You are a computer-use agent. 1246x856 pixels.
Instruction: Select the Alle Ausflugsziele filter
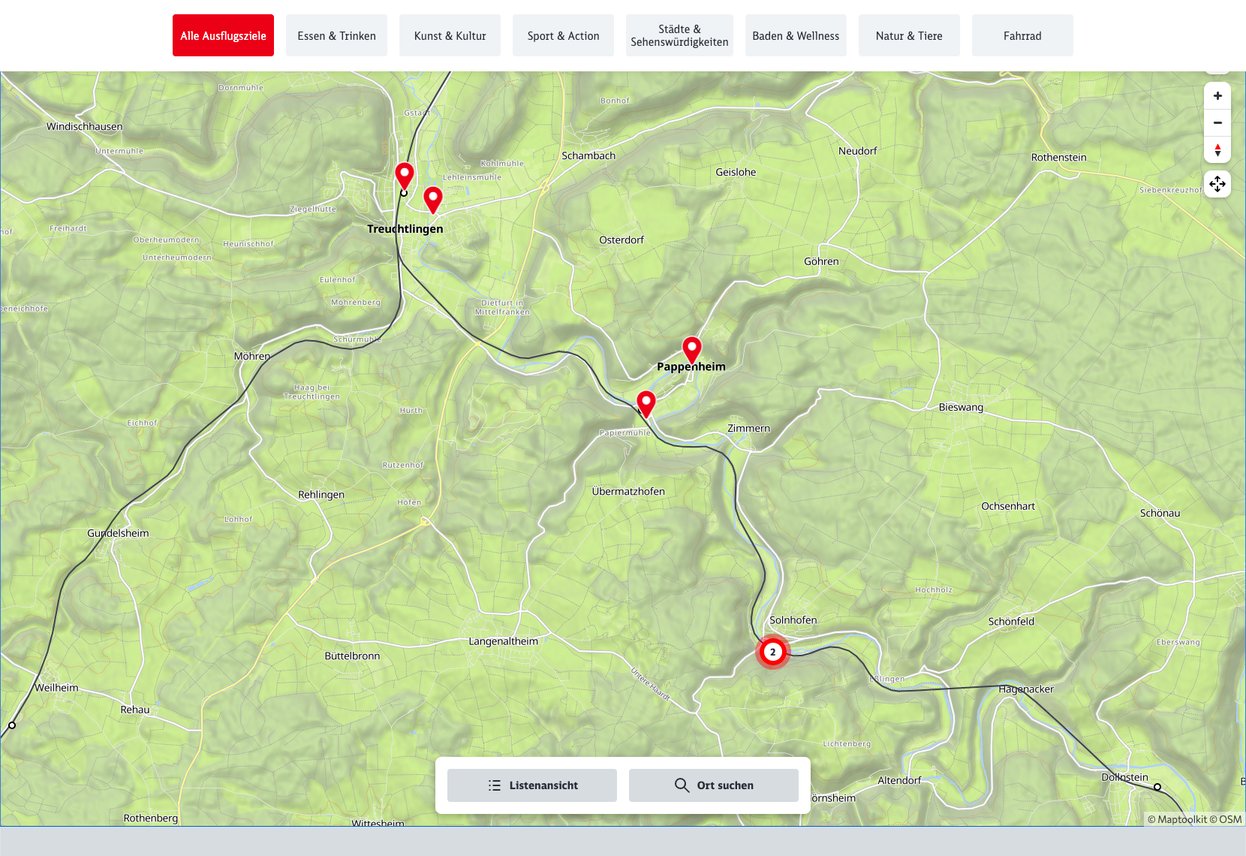(x=223, y=36)
